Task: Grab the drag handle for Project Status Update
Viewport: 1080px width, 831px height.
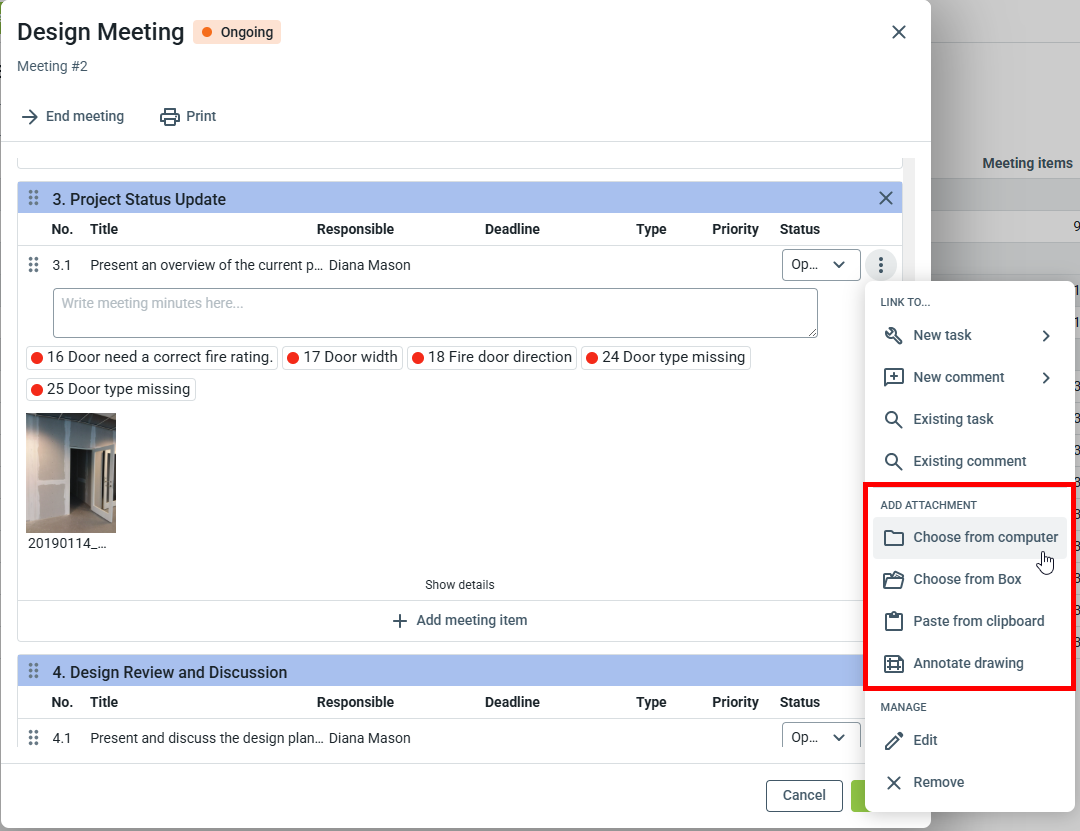Action: coord(34,199)
